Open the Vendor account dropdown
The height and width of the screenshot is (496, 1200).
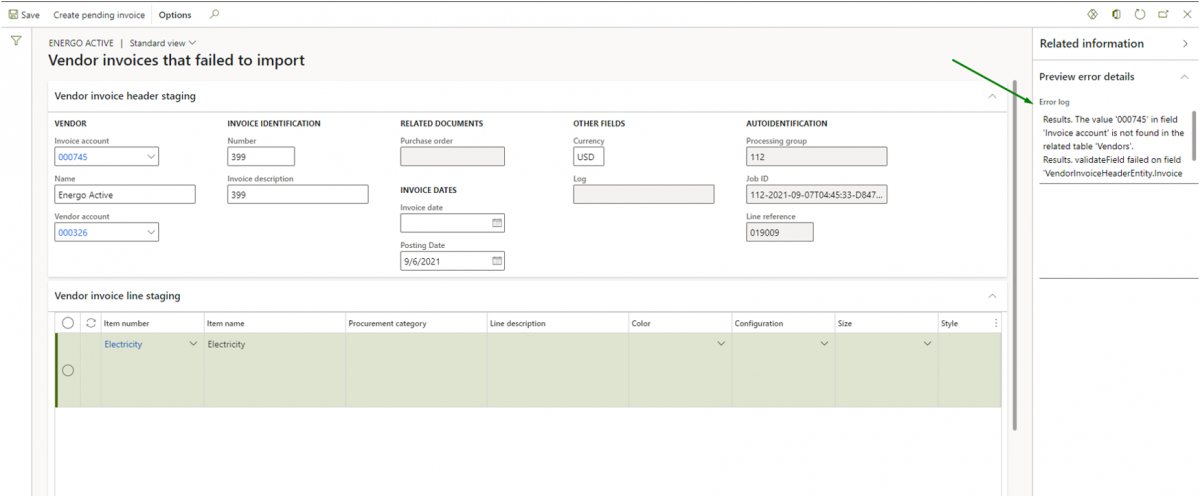151,232
